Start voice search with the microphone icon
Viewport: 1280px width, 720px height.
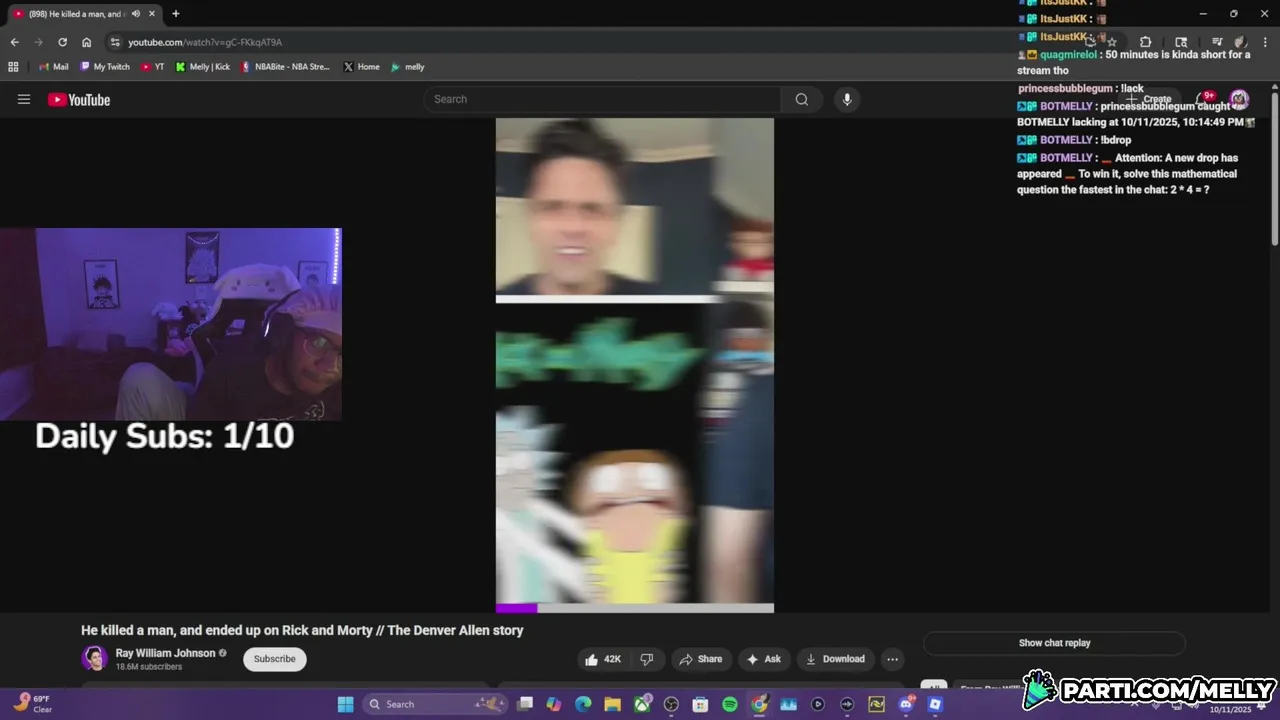pyautogui.click(x=847, y=99)
